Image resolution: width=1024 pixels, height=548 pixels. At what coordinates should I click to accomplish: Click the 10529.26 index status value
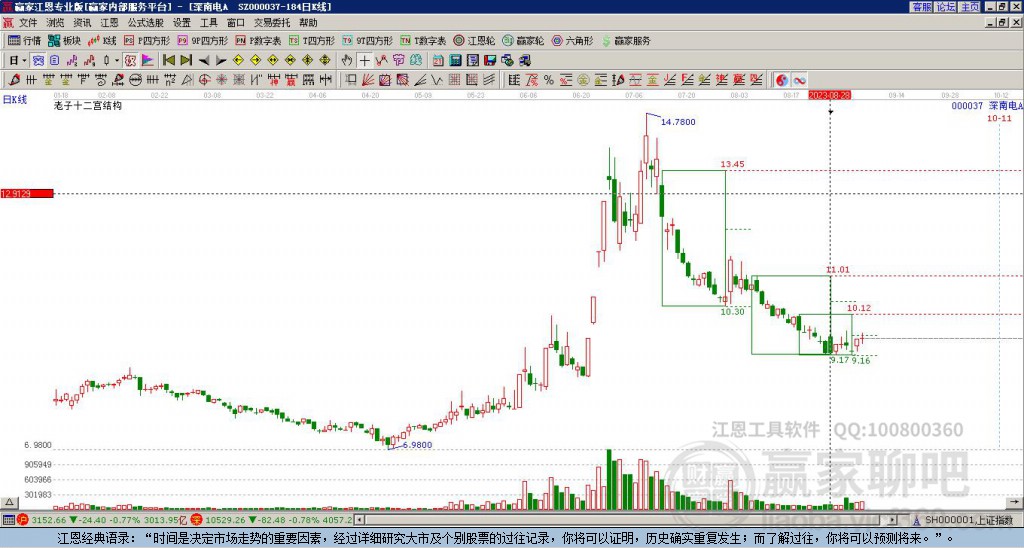[223, 520]
